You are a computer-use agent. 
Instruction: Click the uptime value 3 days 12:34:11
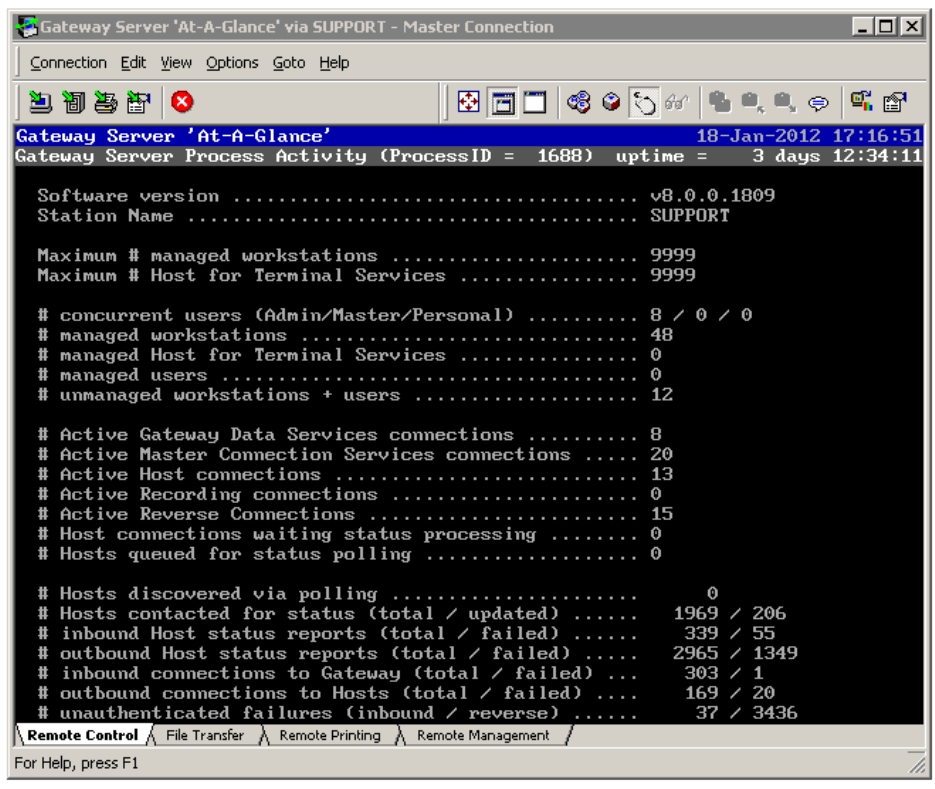pyautogui.click(x=837, y=156)
